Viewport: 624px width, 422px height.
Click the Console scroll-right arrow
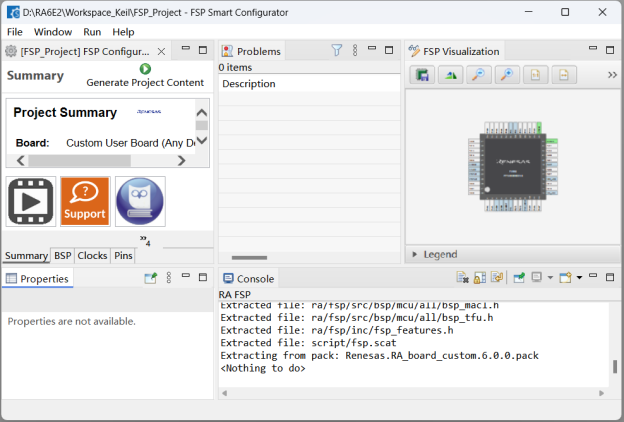point(601,393)
